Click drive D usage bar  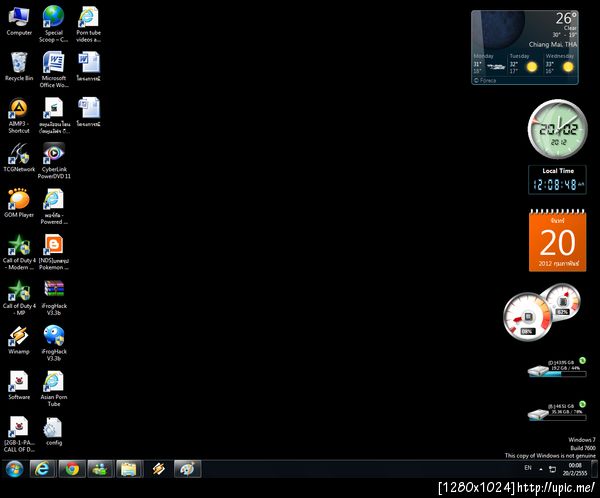pos(557,372)
